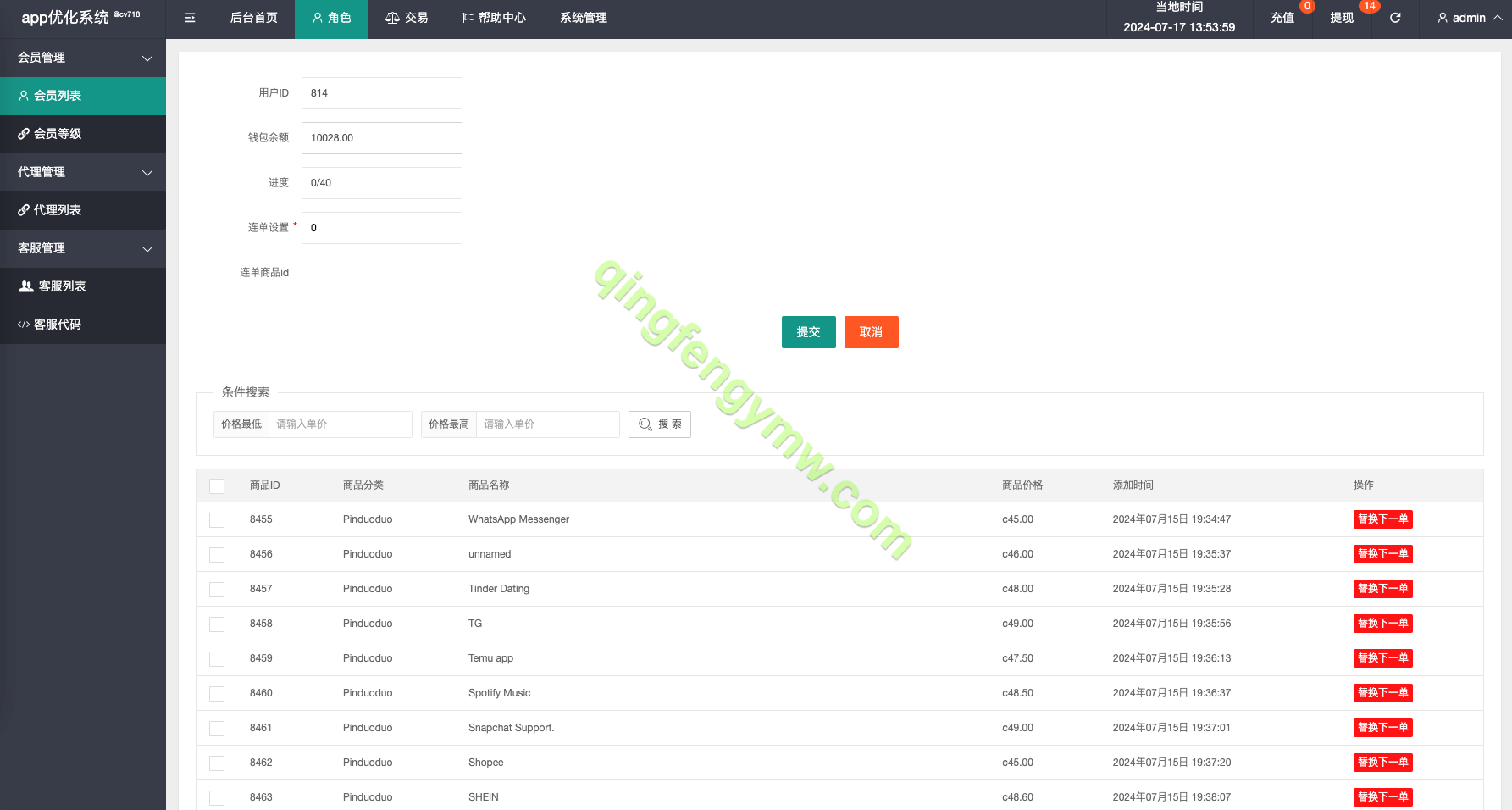The height and width of the screenshot is (810, 1512).
Task: Click the 商品ID column header
Action: pyautogui.click(x=264, y=485)
